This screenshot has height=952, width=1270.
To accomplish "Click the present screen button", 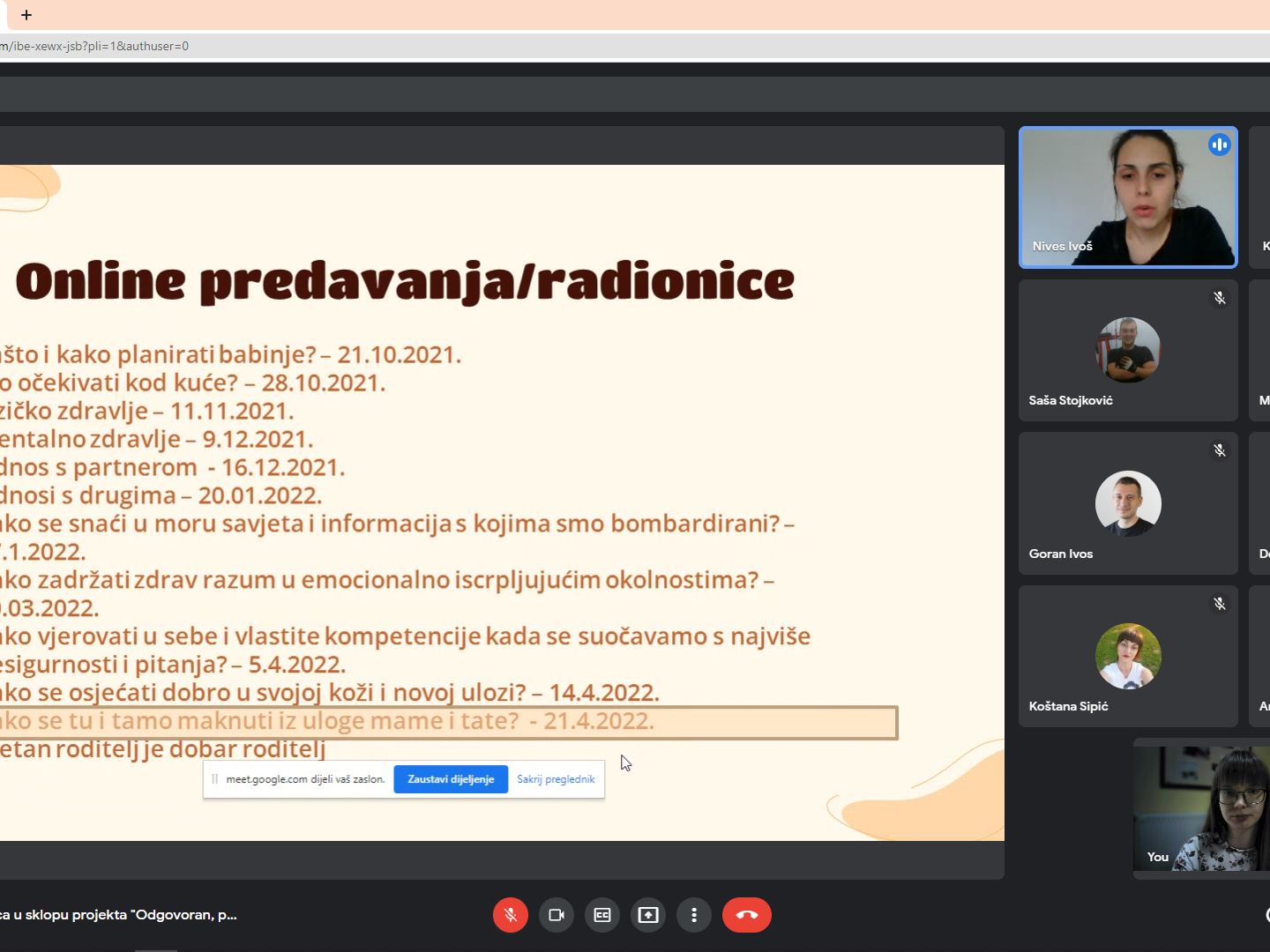I will click(x=648, y=915).
